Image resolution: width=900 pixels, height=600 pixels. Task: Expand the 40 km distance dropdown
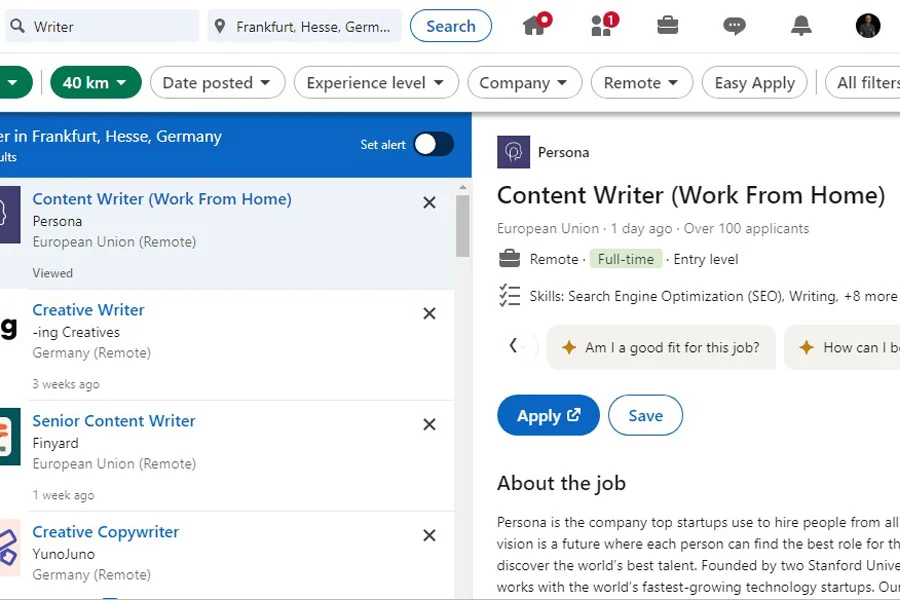[96, 83]
